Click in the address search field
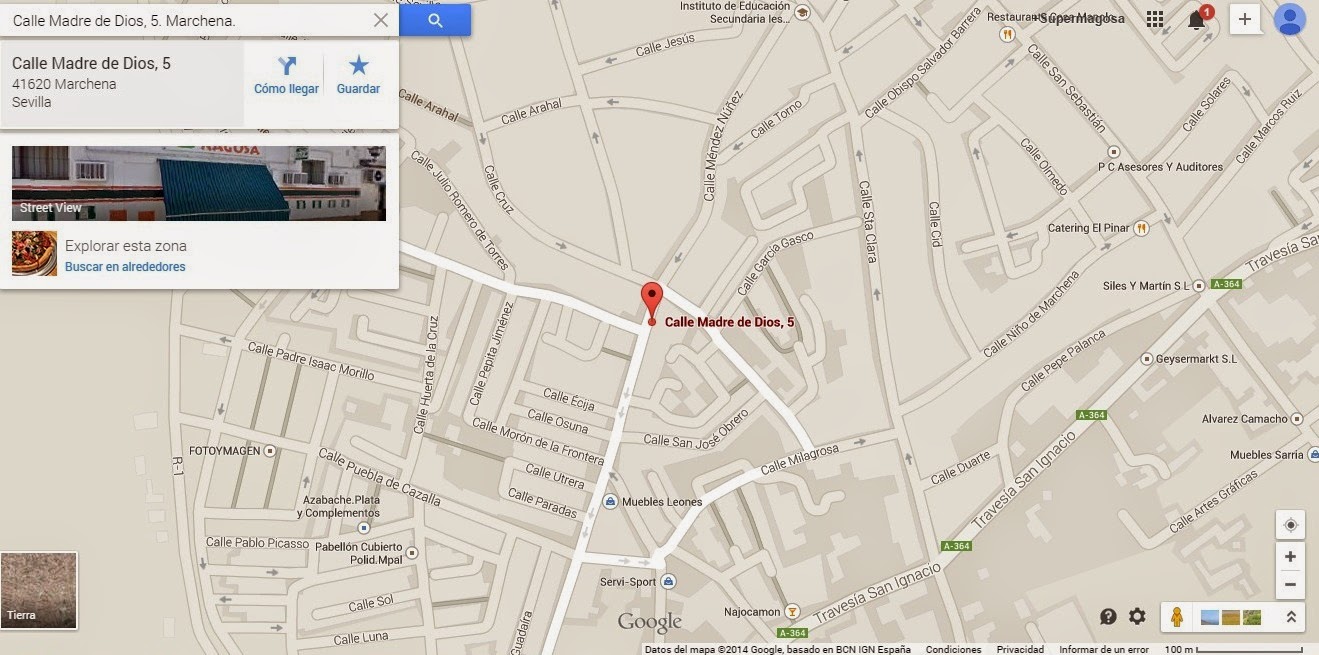Screen dimensions: 1319x655 point(185,20)
